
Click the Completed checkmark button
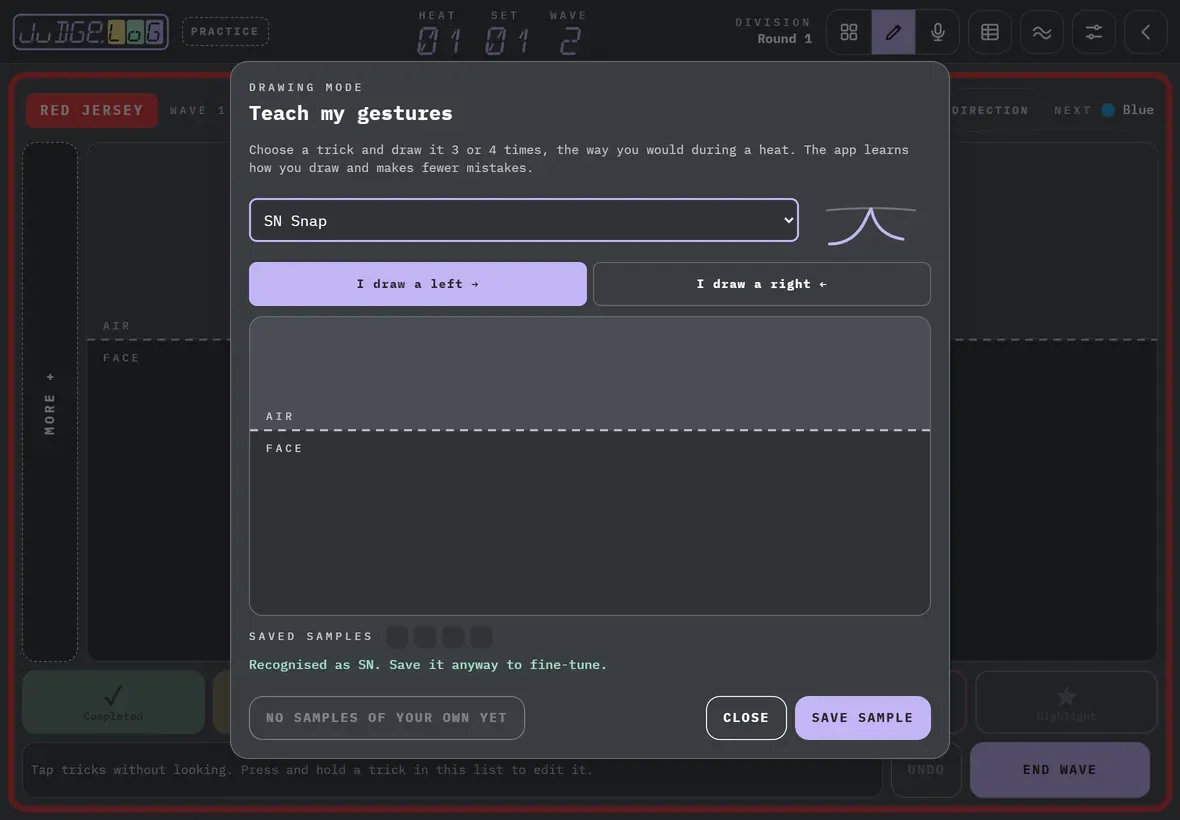[114, 702]
